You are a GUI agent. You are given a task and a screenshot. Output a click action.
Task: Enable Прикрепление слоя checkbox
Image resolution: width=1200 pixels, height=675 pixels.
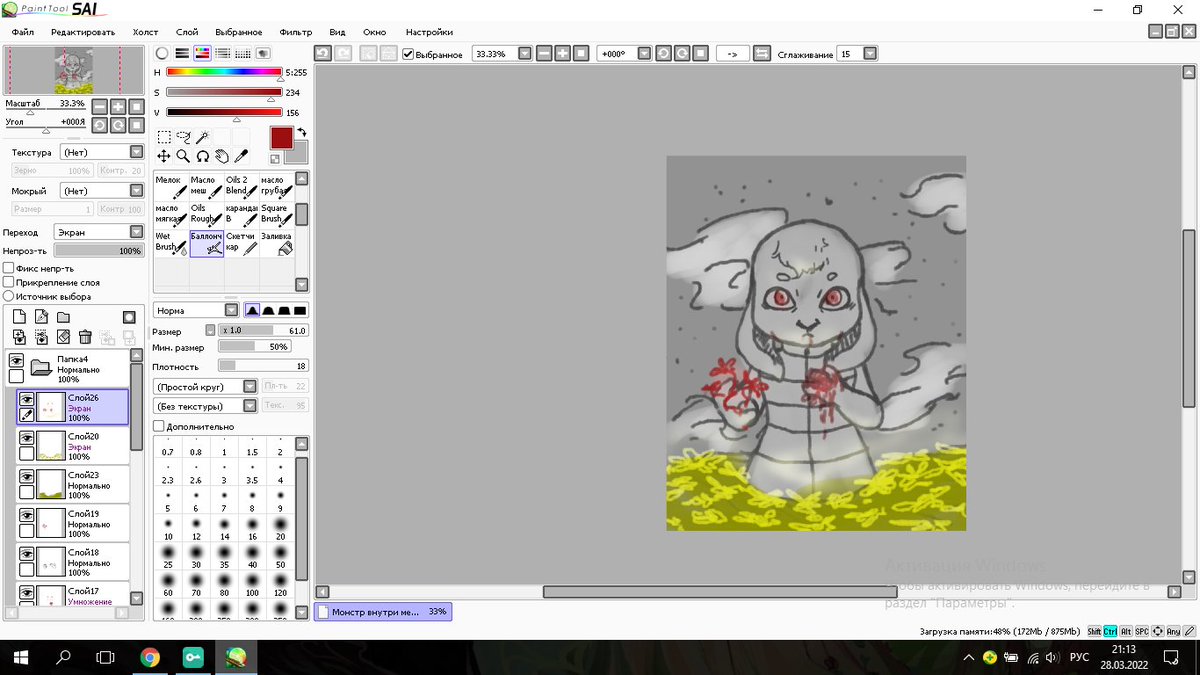point(8,282)
